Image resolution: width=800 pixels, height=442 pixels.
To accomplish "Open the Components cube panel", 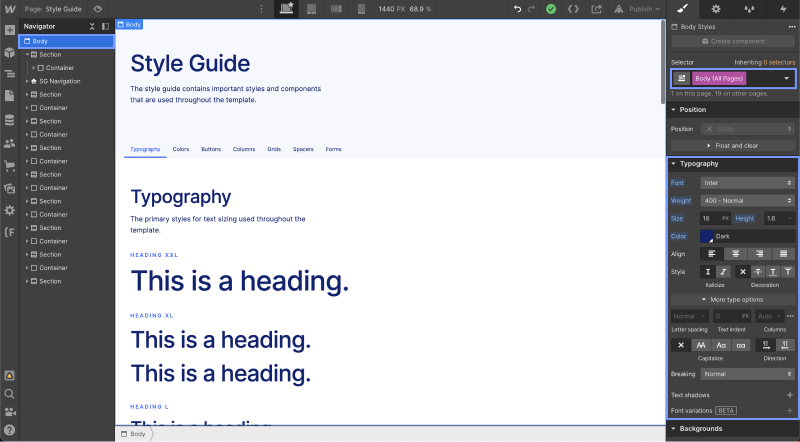I will [10, 52].
